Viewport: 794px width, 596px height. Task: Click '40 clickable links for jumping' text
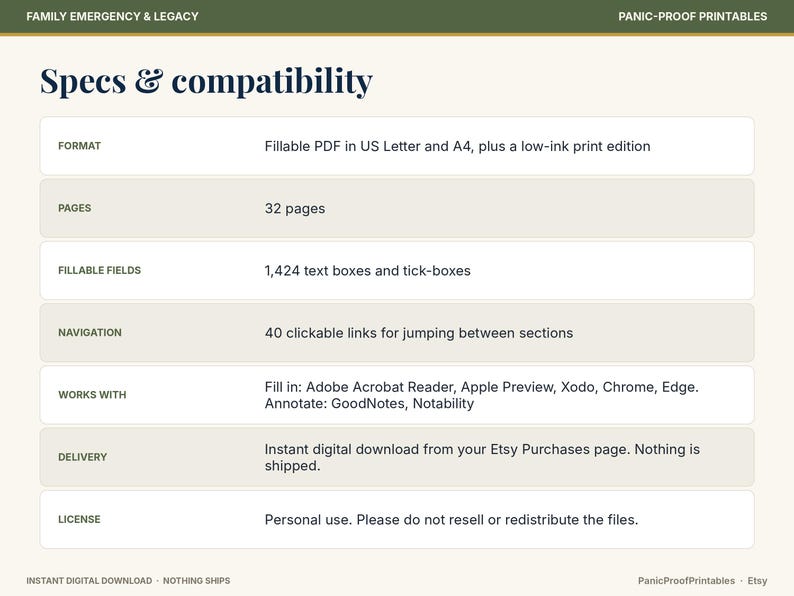[x=360, y=333]
